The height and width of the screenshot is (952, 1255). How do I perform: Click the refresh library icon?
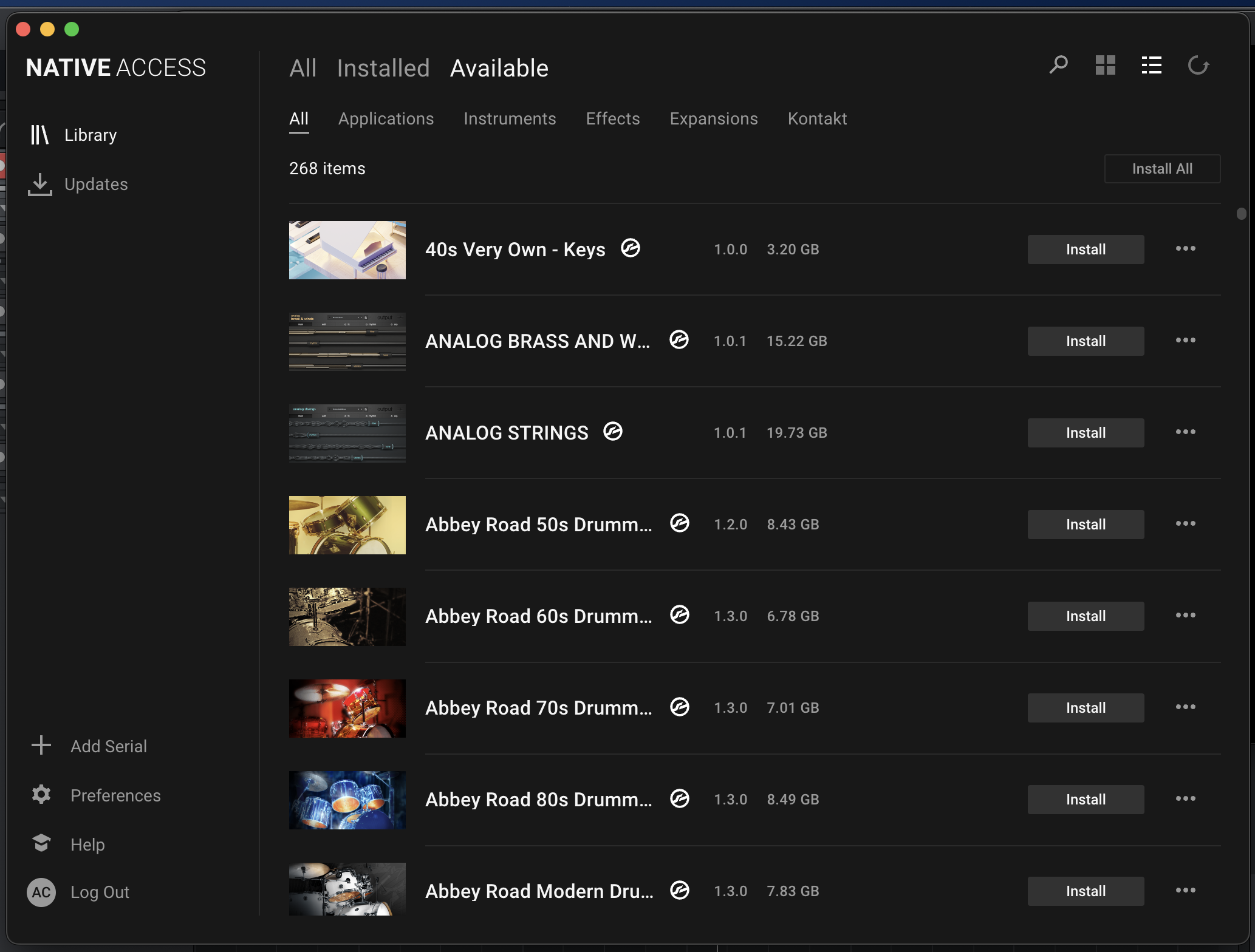point(1198,66)
